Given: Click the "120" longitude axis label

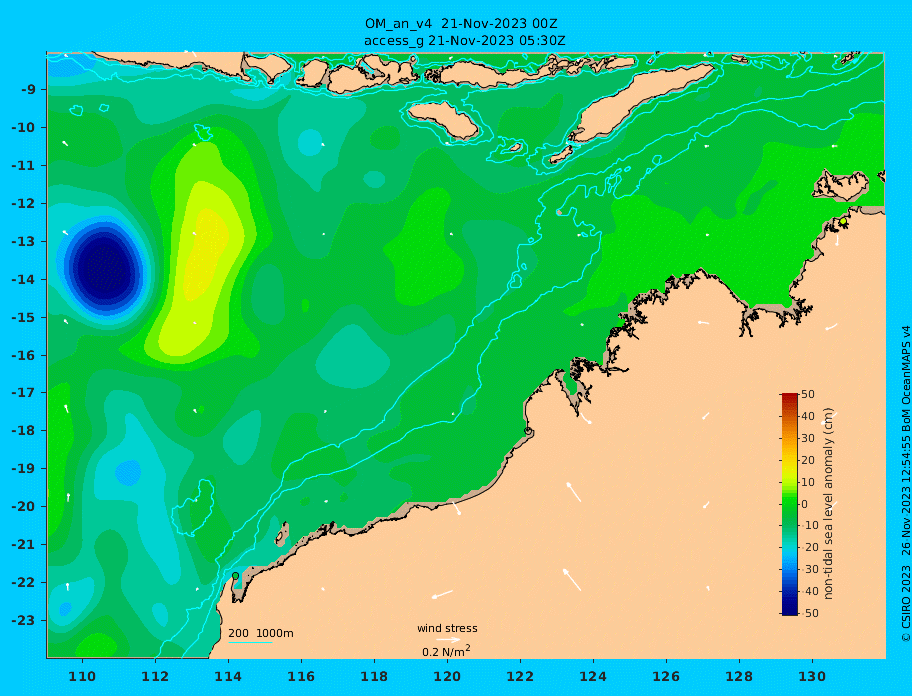Looking at the screenshot, I should [447, 676].
